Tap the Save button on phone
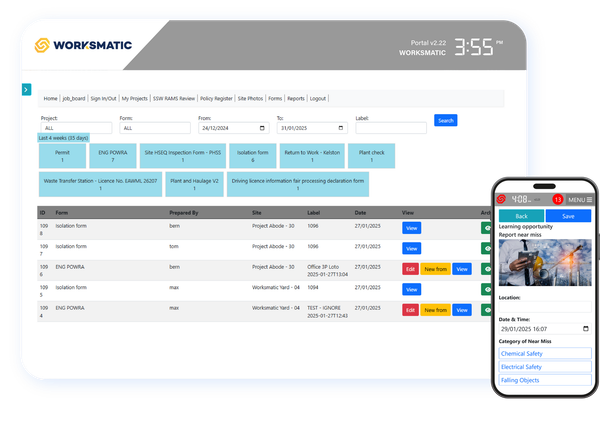This screenshot has height=426, width=600. click(x=568, y=216)
